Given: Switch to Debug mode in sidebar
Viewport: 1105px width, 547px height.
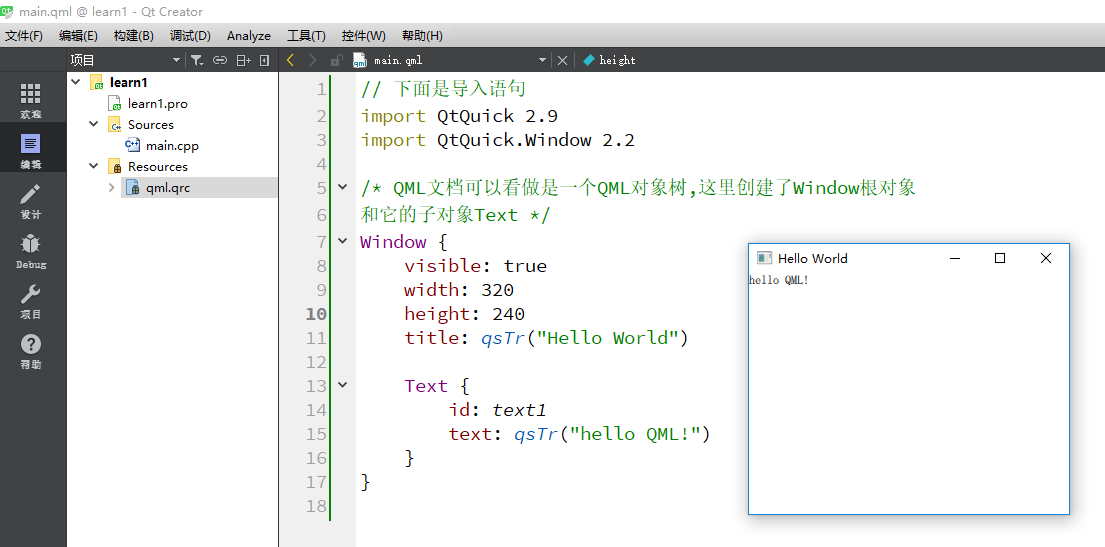Looking at the screenshot, I should click(x=30, y=252).
